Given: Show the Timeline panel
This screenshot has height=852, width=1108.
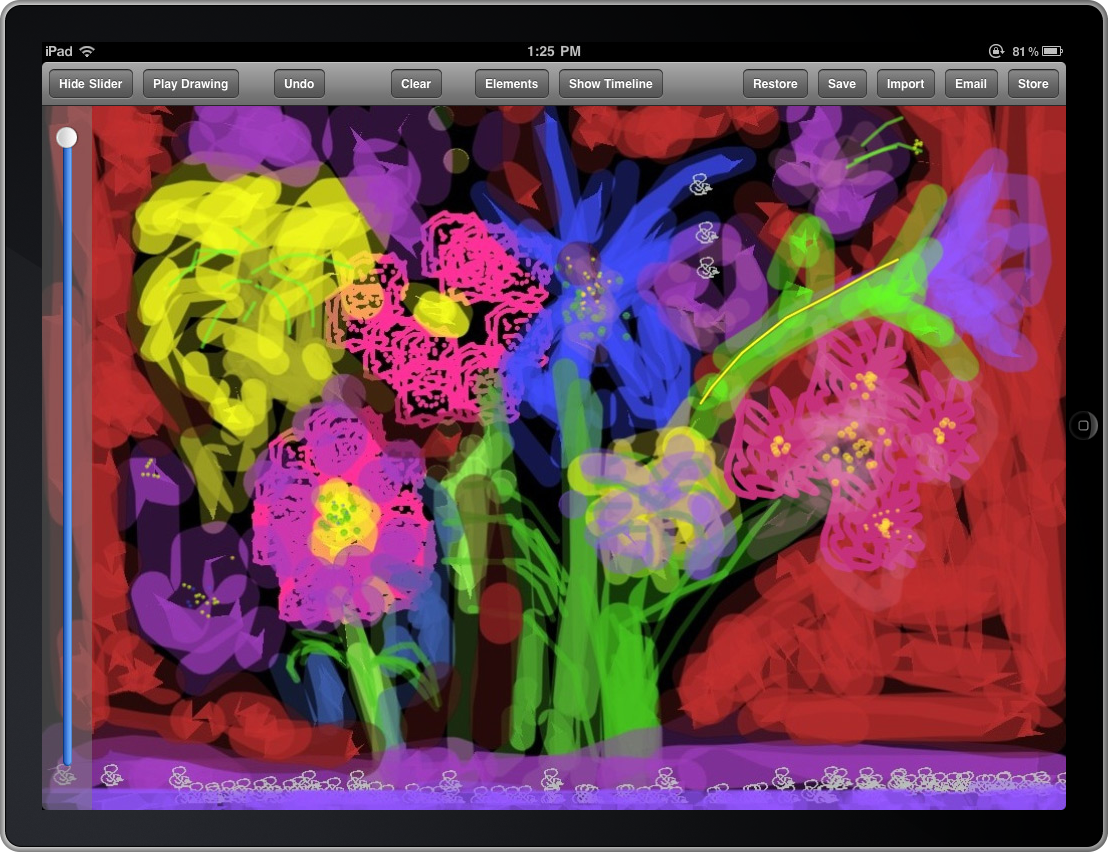Looking at the screenshot, I should (x=611, y=83).
